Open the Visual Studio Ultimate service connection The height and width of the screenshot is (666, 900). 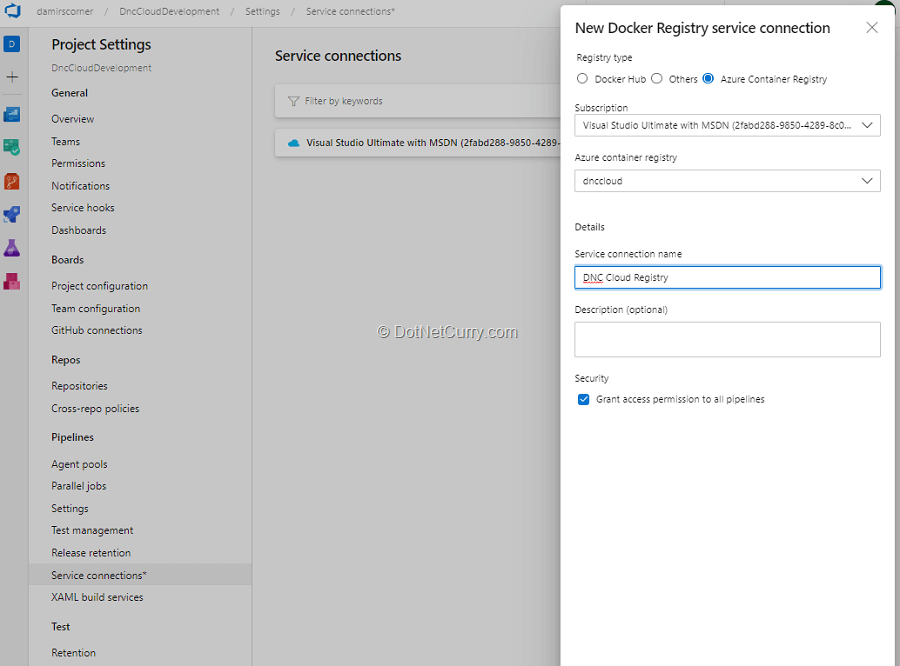(x=418, y=143)
